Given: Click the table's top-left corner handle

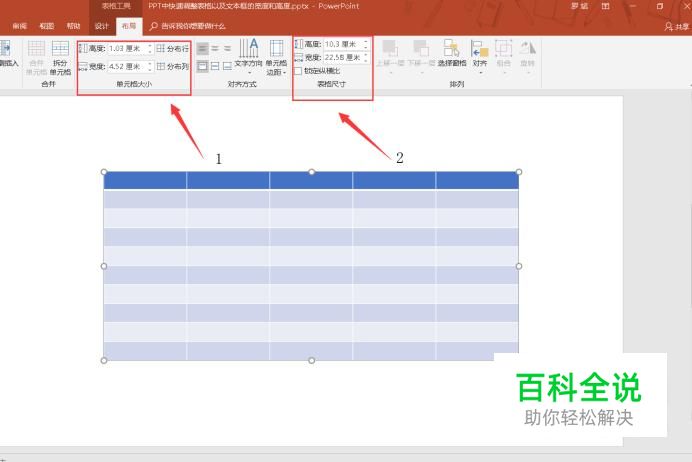Looking at the screenshot, I should click(x=104, y=172).
